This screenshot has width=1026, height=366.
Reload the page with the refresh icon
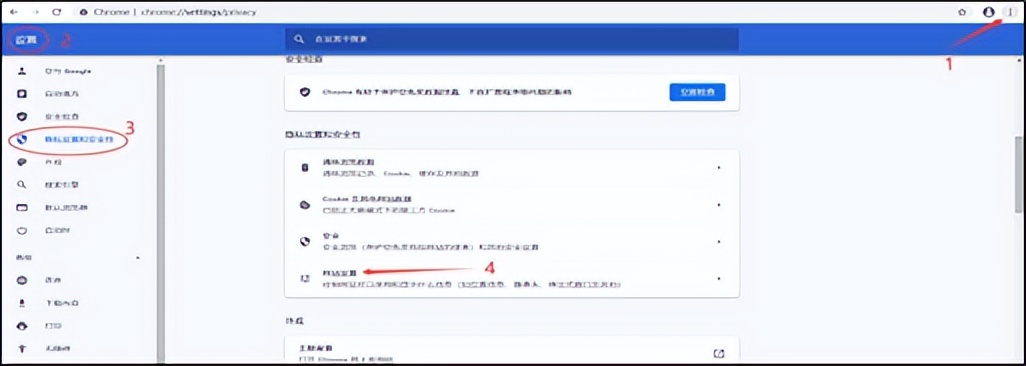57,12
